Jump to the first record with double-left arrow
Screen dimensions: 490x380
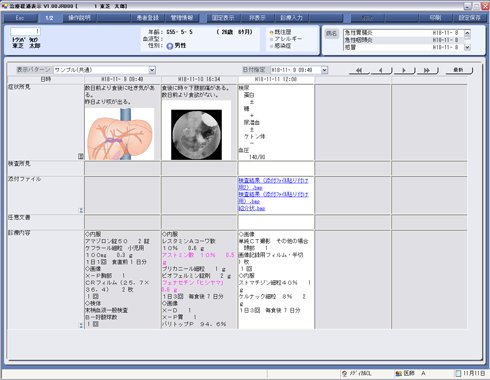pyautogui.click(x=359, y=70)
